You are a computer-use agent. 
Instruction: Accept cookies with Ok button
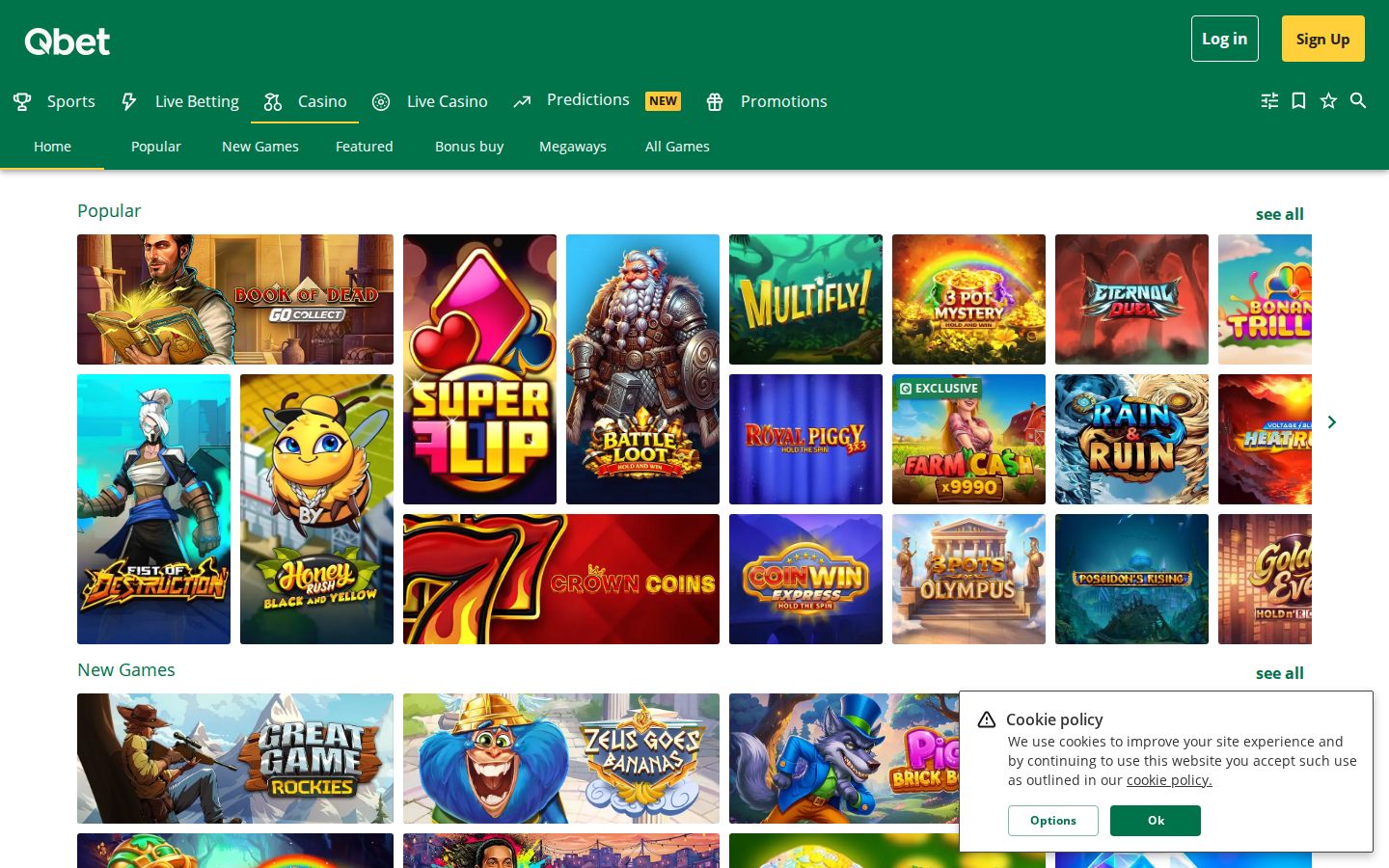click(x=1156, y=821)
